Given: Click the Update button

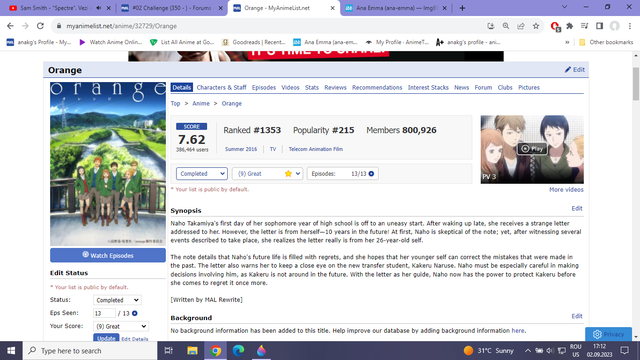Looking at the screenshot, I should (106, 338).
